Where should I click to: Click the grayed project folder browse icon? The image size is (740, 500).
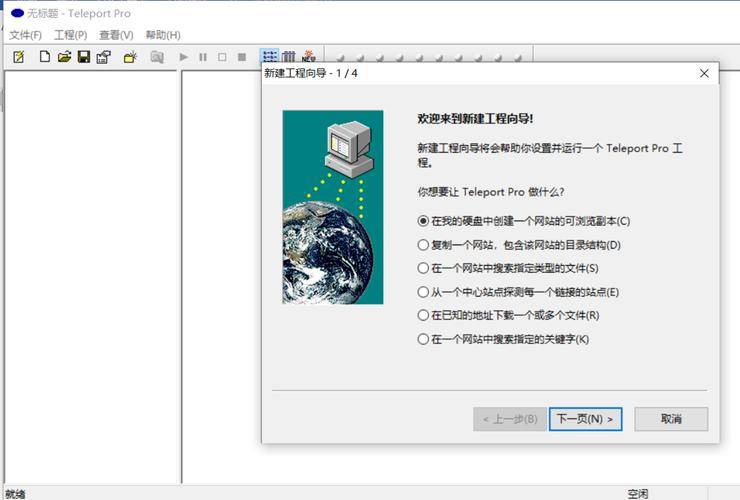157,57
